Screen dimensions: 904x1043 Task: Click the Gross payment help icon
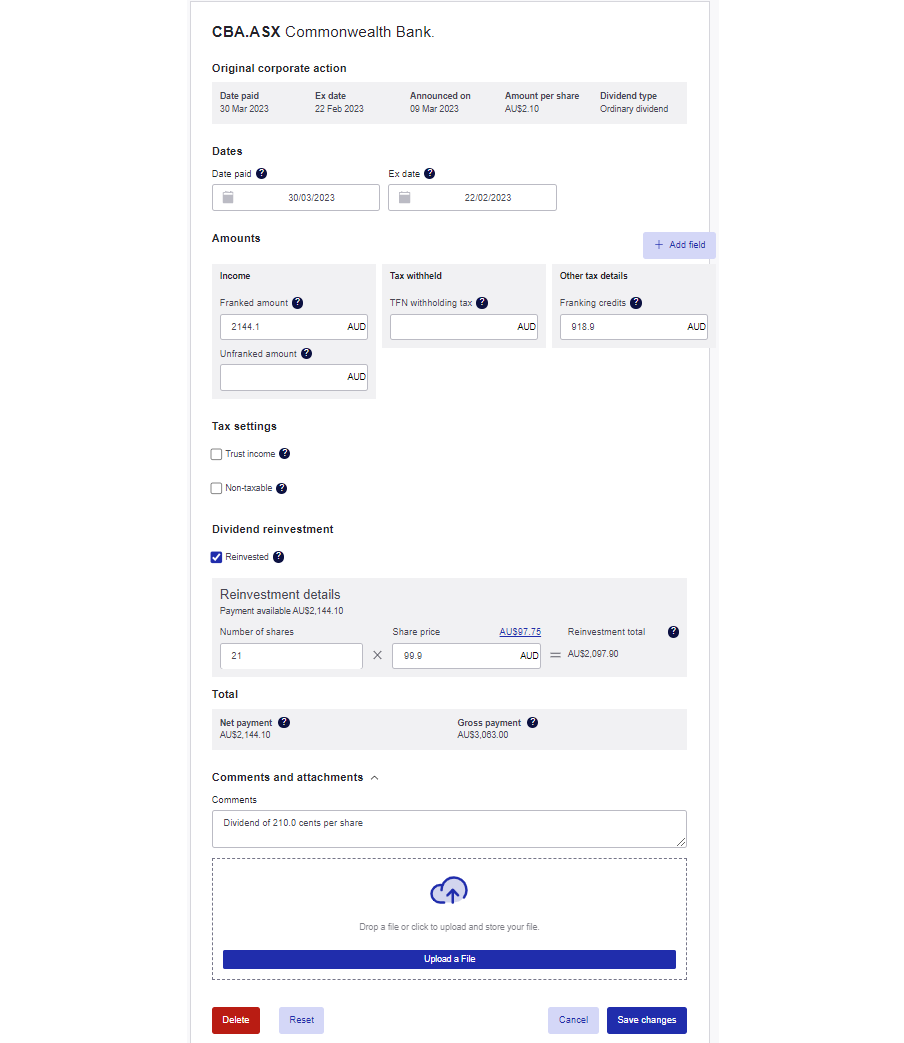pos(532,722)
